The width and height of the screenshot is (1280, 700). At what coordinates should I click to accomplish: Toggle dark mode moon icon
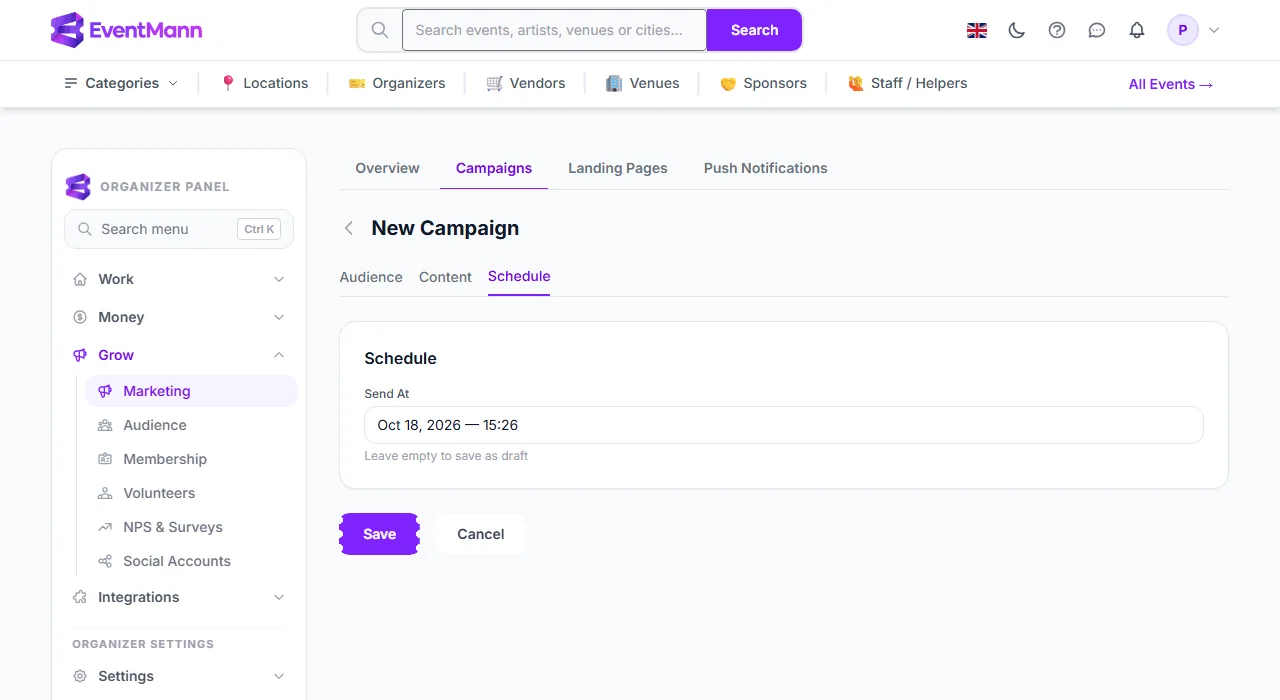1017,30
